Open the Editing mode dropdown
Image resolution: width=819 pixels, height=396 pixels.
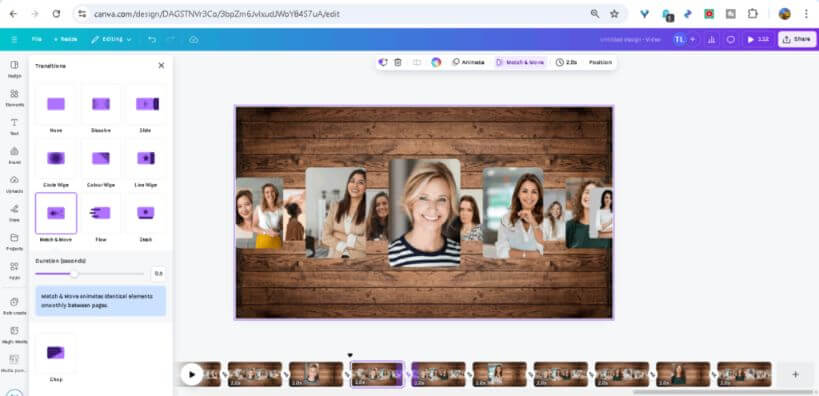click(x=111, y=39)
